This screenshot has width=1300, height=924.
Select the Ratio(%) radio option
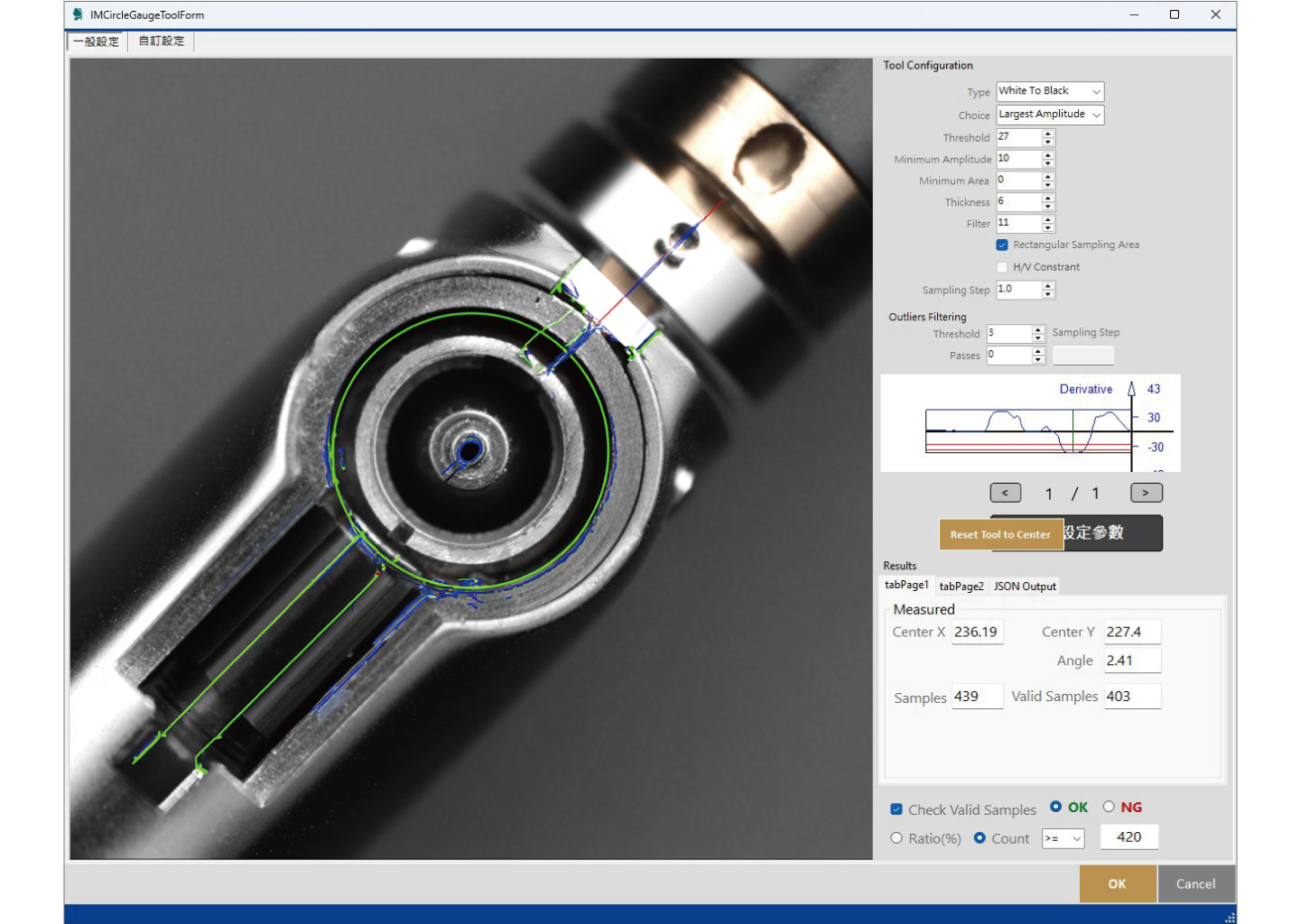896,838
